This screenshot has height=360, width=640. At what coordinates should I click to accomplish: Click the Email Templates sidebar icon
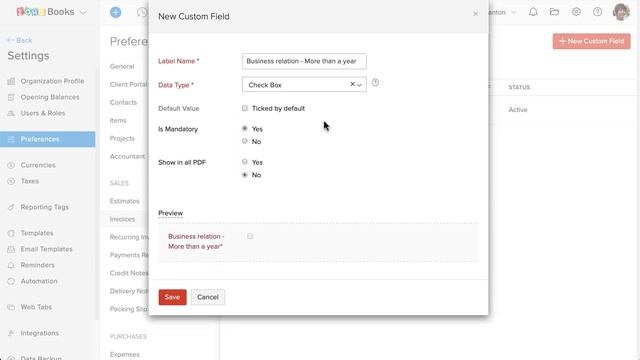pyautogui.click(x=11, y=249)
